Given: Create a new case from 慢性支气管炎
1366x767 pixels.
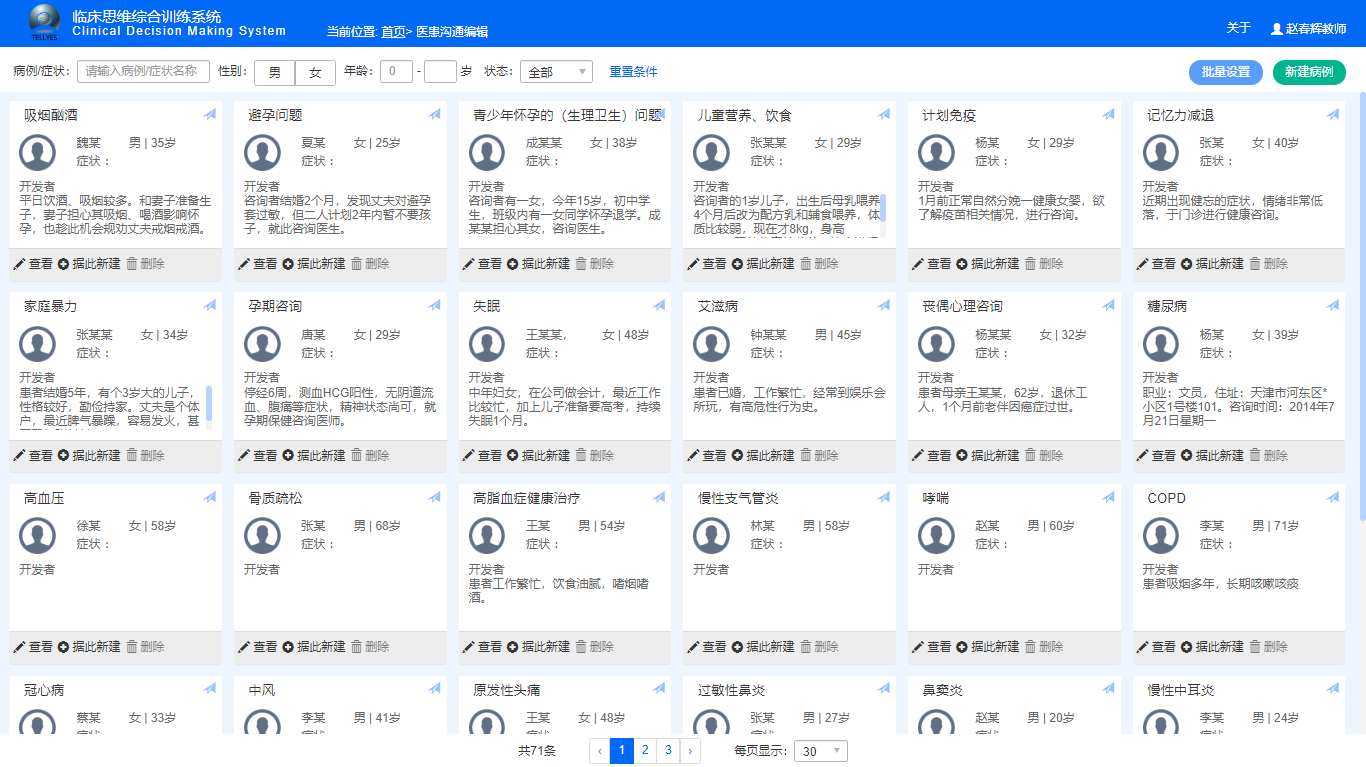Looking at the screenshot, I should (763, 647).
